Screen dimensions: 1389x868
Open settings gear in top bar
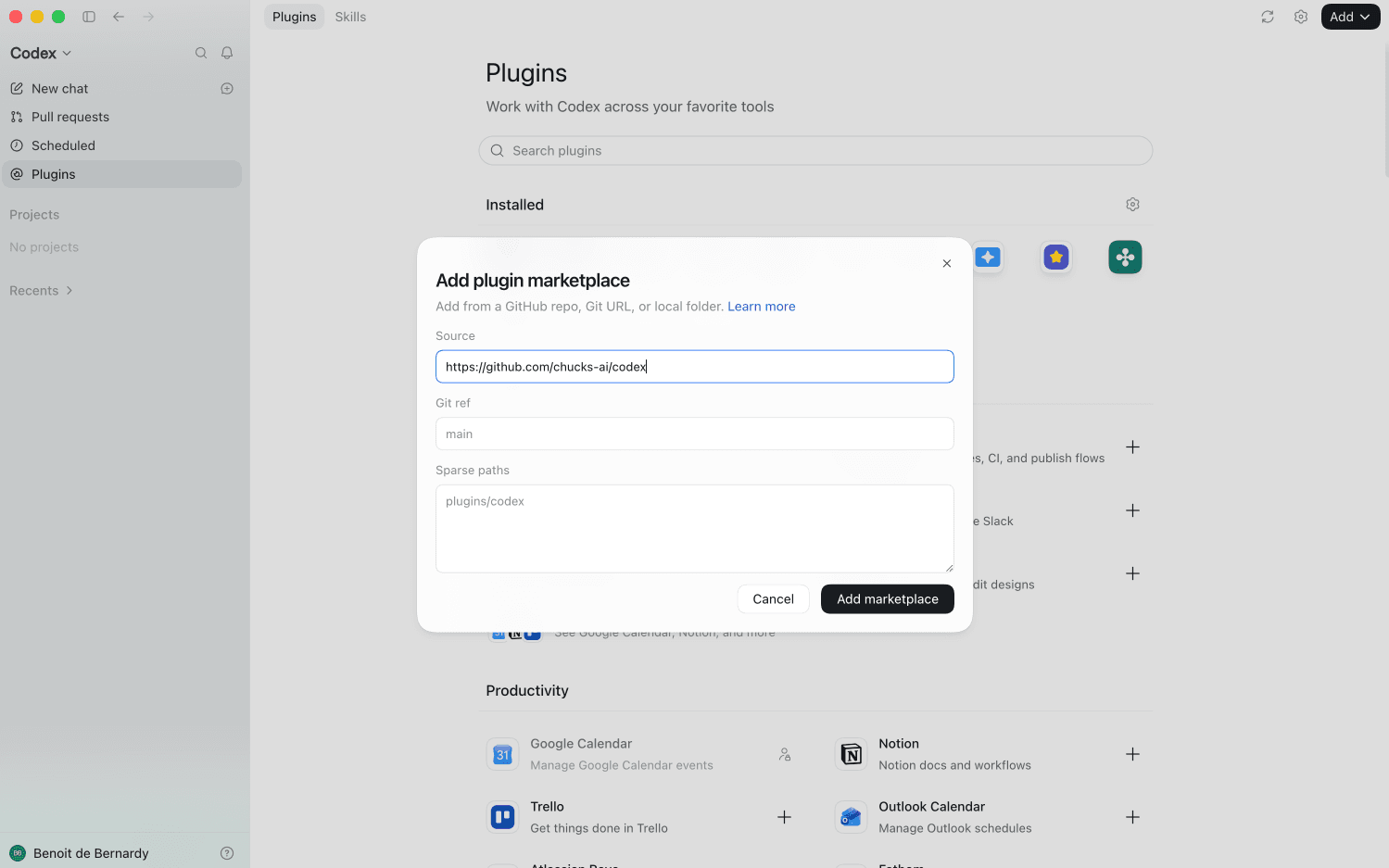click(1301, 17)
